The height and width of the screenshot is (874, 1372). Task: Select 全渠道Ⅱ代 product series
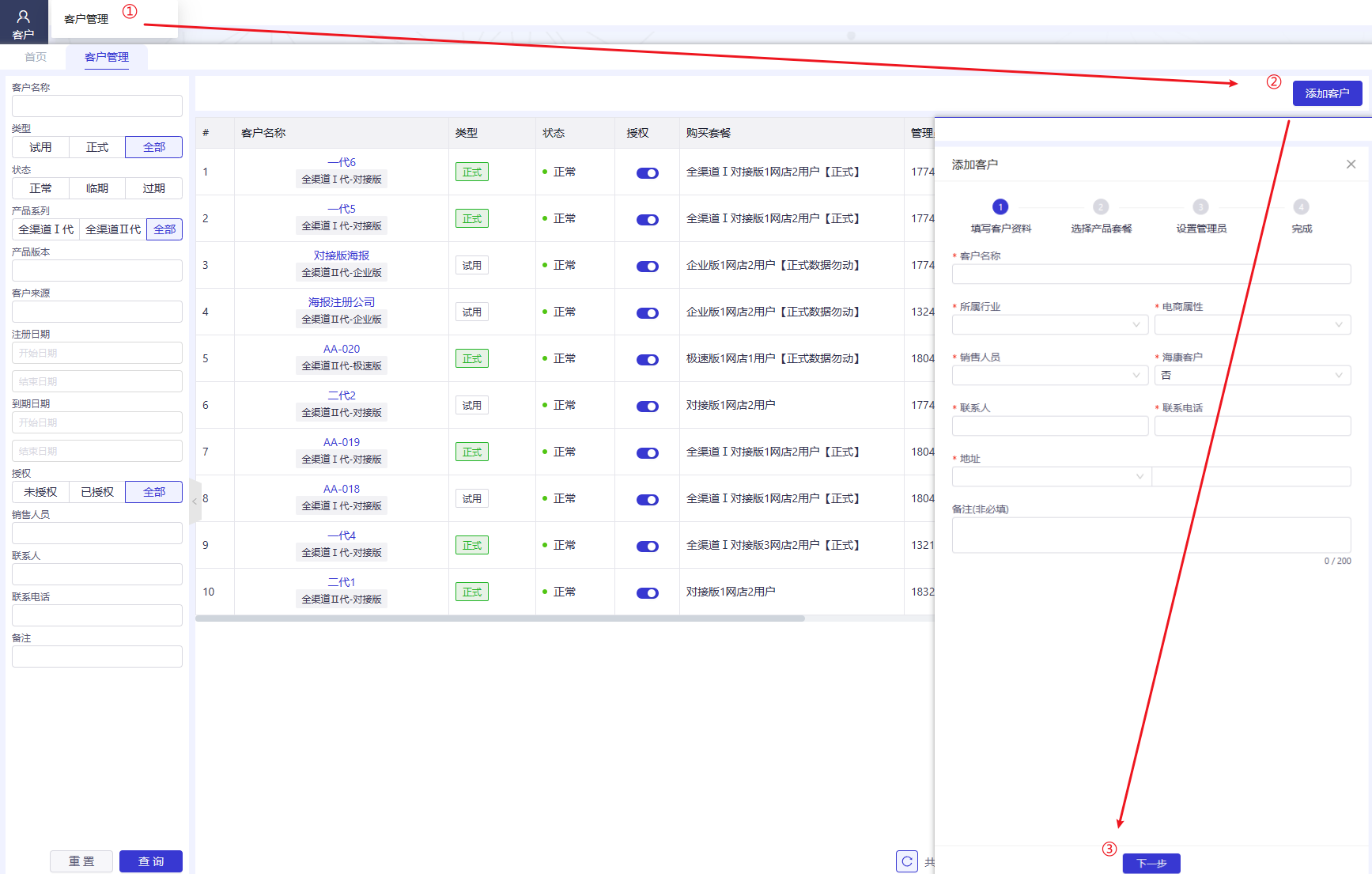click(113, 229)
